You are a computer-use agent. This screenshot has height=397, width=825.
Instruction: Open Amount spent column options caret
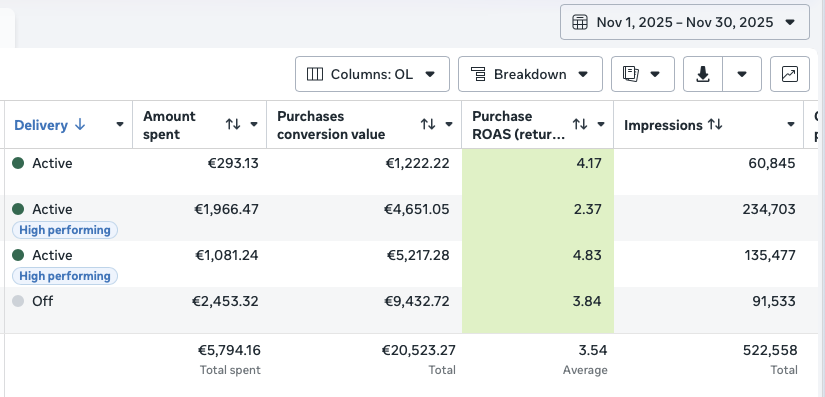tap(254, 125)
